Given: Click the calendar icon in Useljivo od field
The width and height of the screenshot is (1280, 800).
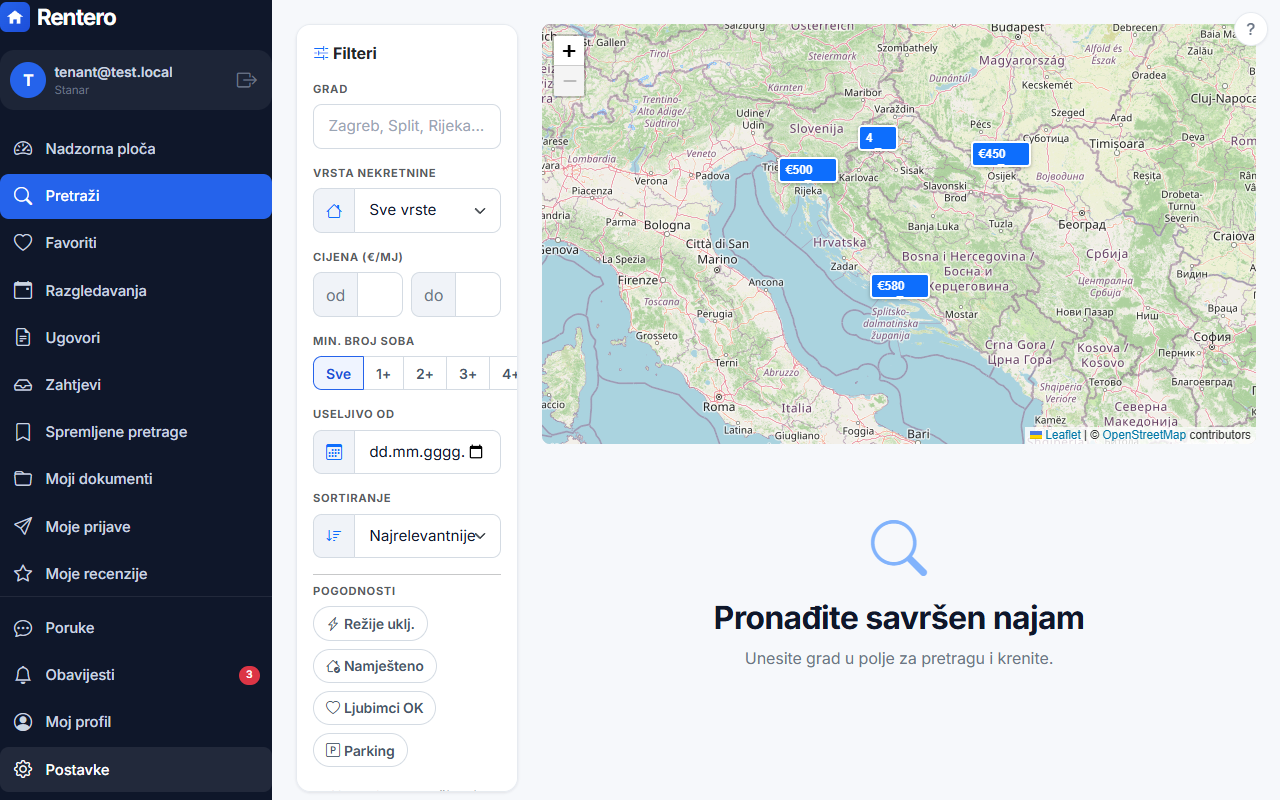Looking at the screenshot, I should 334,452.
